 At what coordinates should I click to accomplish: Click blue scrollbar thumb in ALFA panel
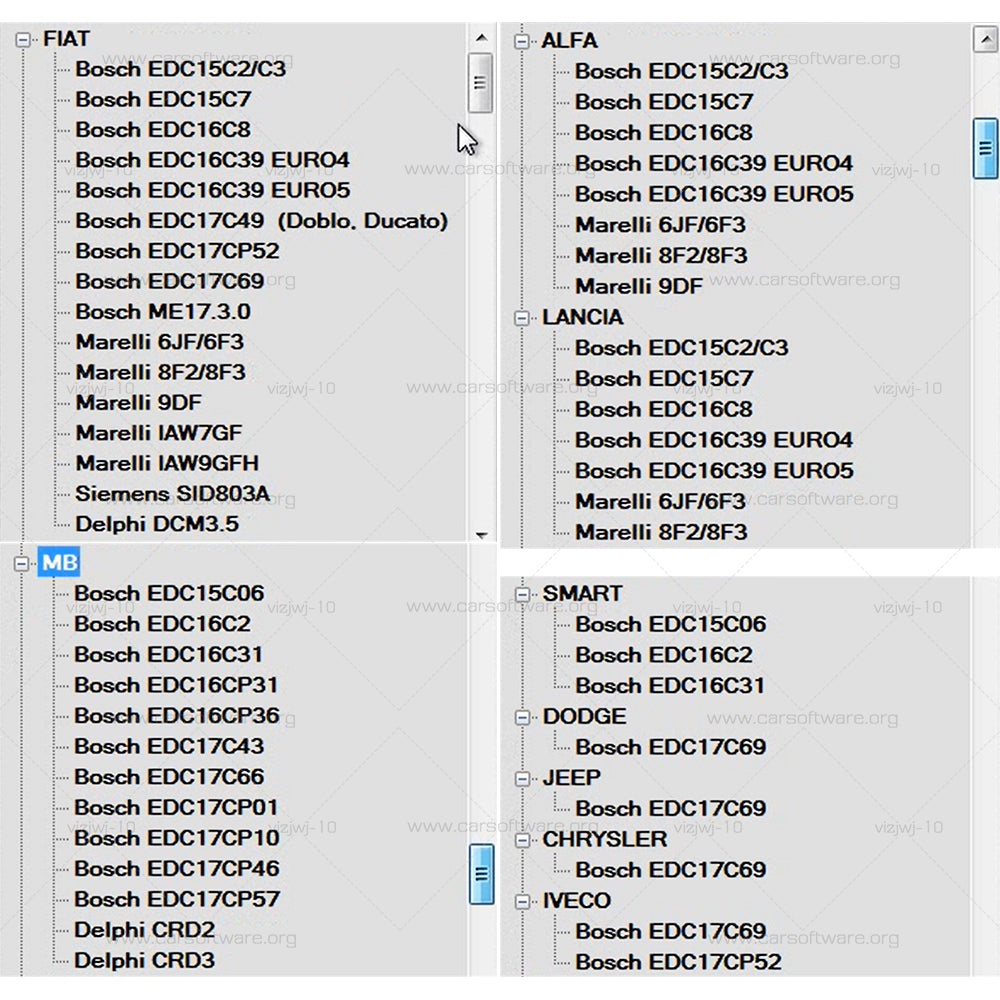(985, 148)
